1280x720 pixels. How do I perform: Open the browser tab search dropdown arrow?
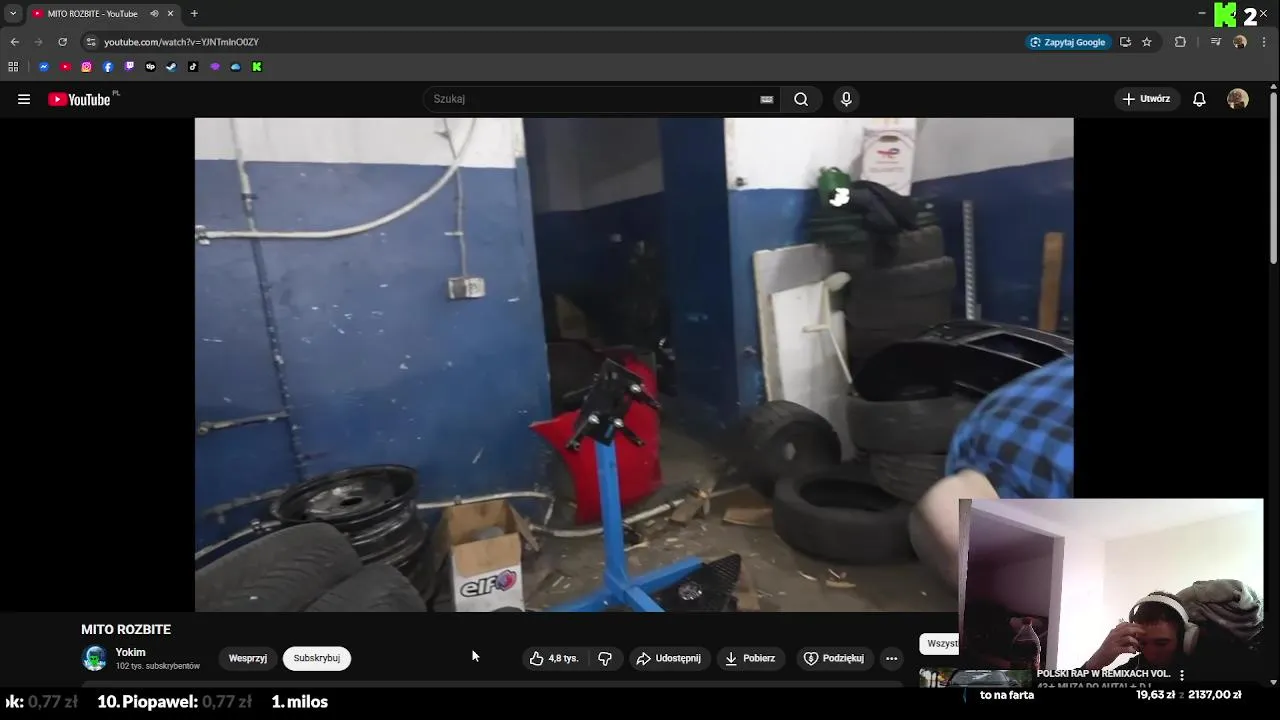pos(13,13)
